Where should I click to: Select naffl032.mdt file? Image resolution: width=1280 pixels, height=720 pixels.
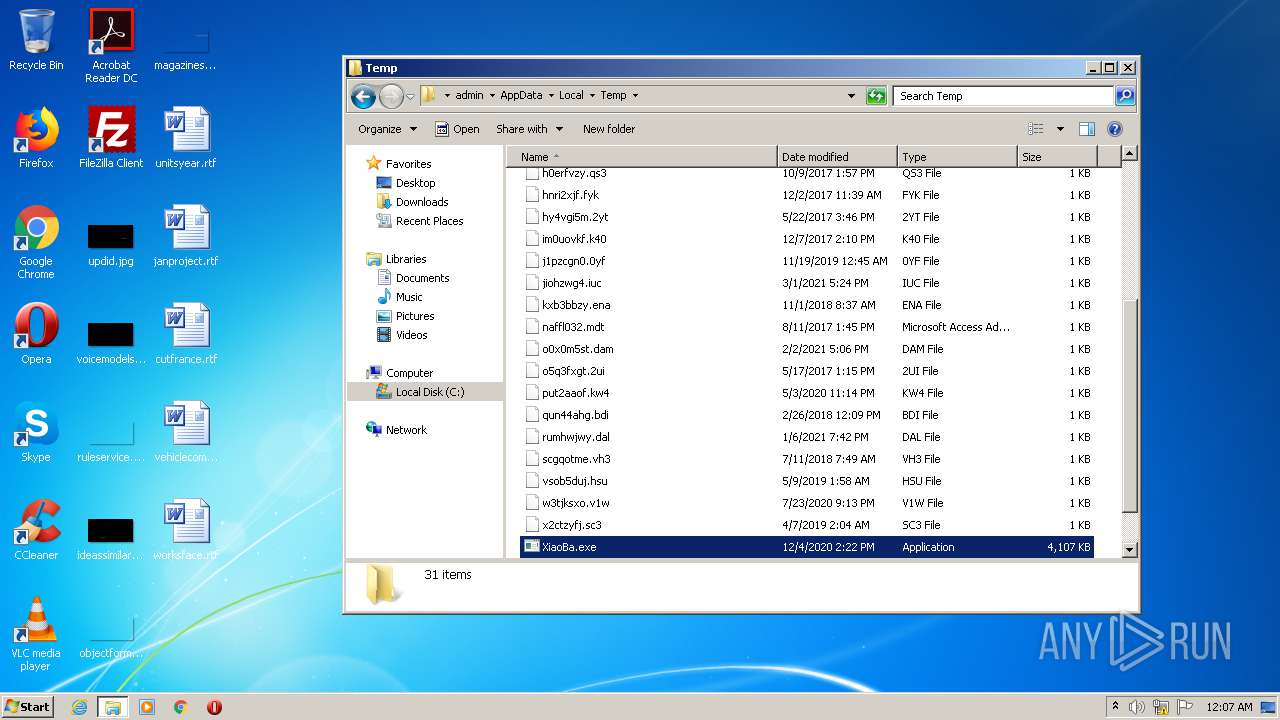tap(807, 327)
